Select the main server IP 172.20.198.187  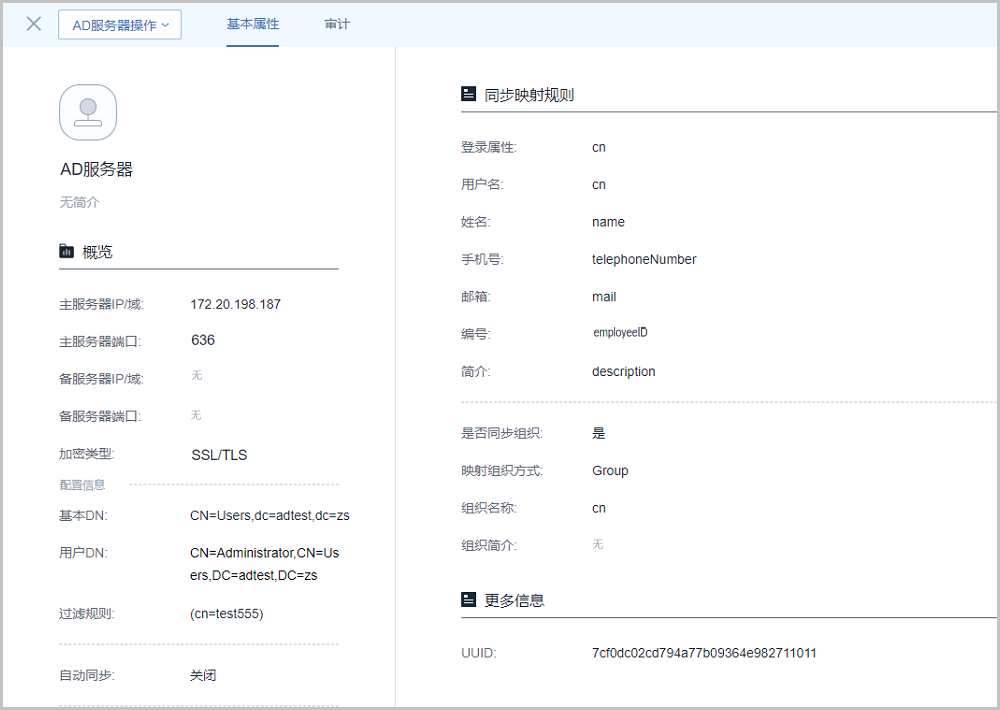(x=235, y=304)
